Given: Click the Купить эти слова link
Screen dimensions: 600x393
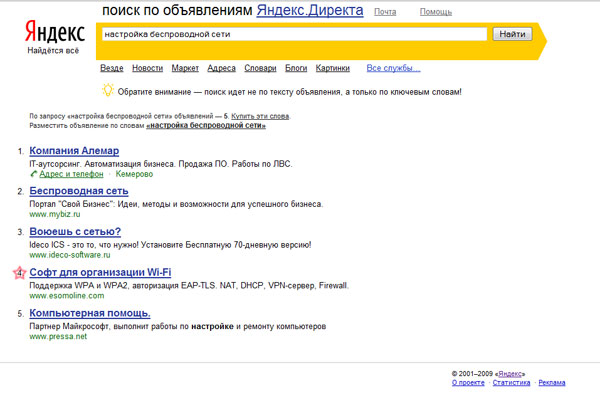Looking at the screenshot, I should click(260, 116).
